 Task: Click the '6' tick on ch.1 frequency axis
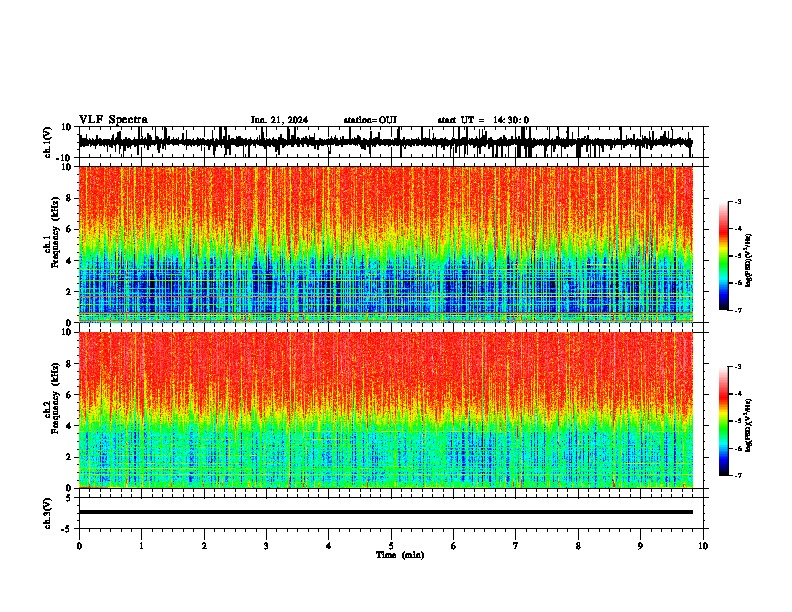pyautogui.click(x=69, y=229)
